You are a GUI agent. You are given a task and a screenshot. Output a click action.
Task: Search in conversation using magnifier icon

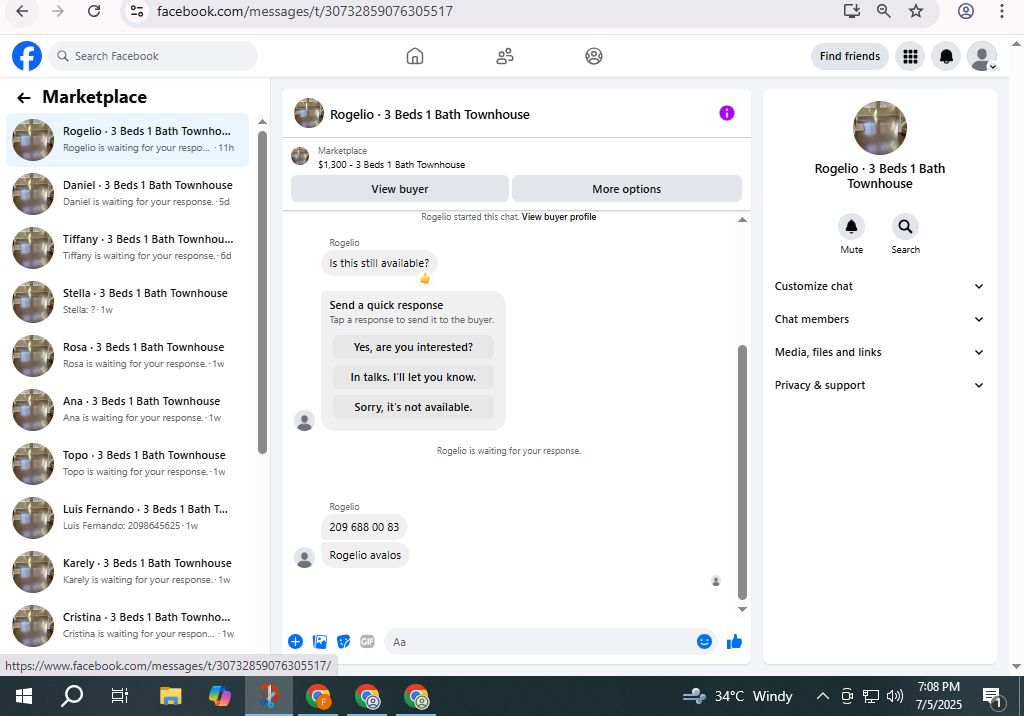click(x=905, y=227)
